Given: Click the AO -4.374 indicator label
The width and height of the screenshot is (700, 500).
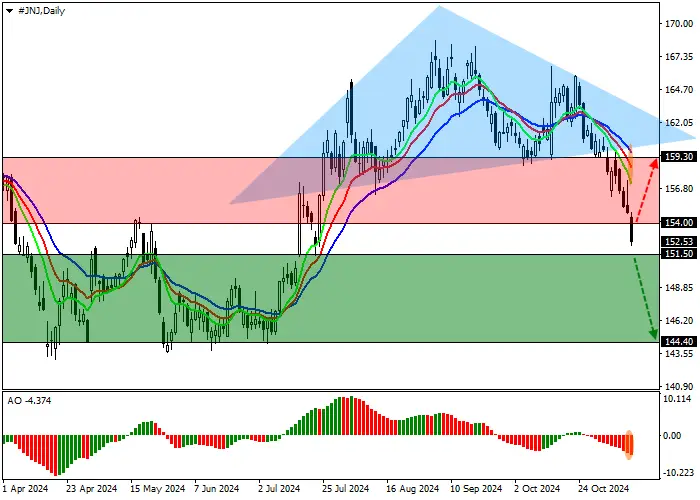Looking at the screenshot, I should (x=29, y=400).
